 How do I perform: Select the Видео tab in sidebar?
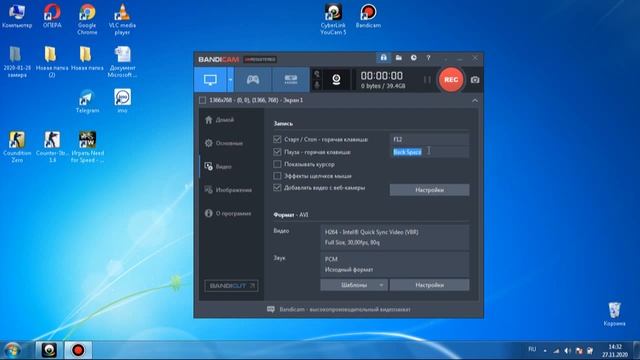219,167
